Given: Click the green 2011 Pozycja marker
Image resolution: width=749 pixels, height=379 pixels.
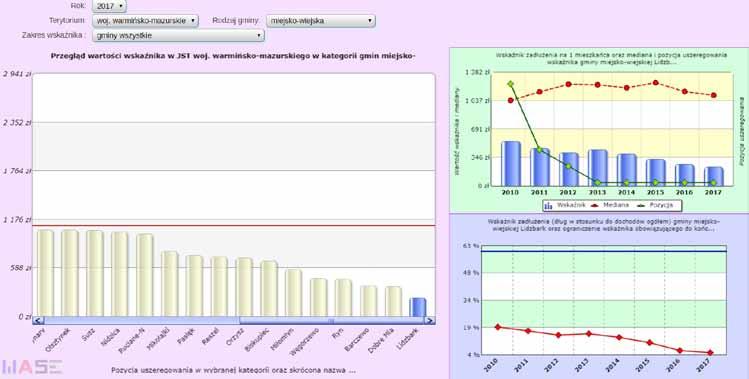Looking at the screenshot, I should 540,150.
